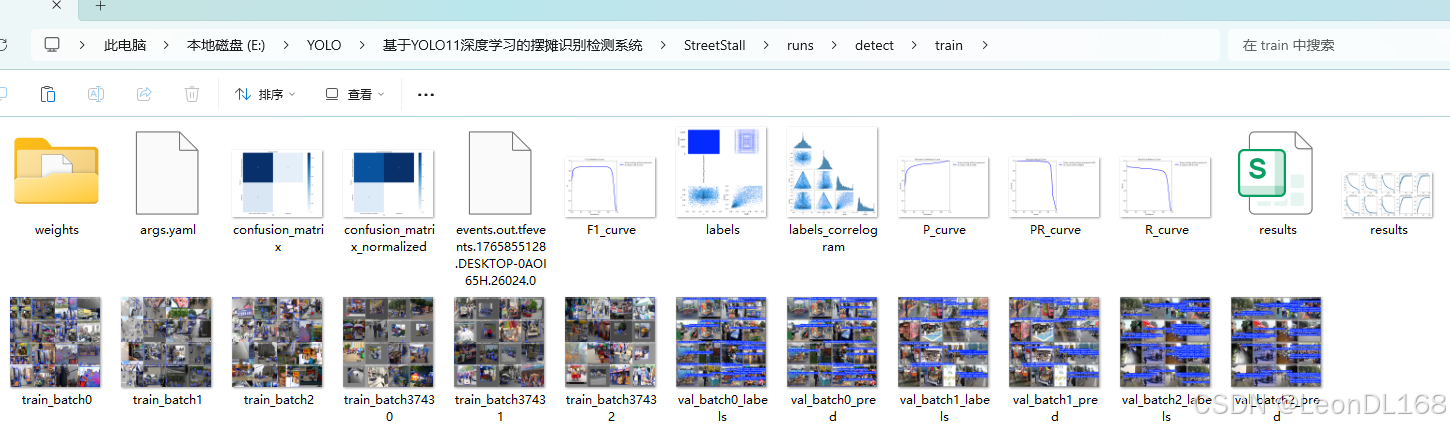Expand chevron after YOLO breadcrumb
The width and height of the screenshot is (1450, 430).
point(362,45)
